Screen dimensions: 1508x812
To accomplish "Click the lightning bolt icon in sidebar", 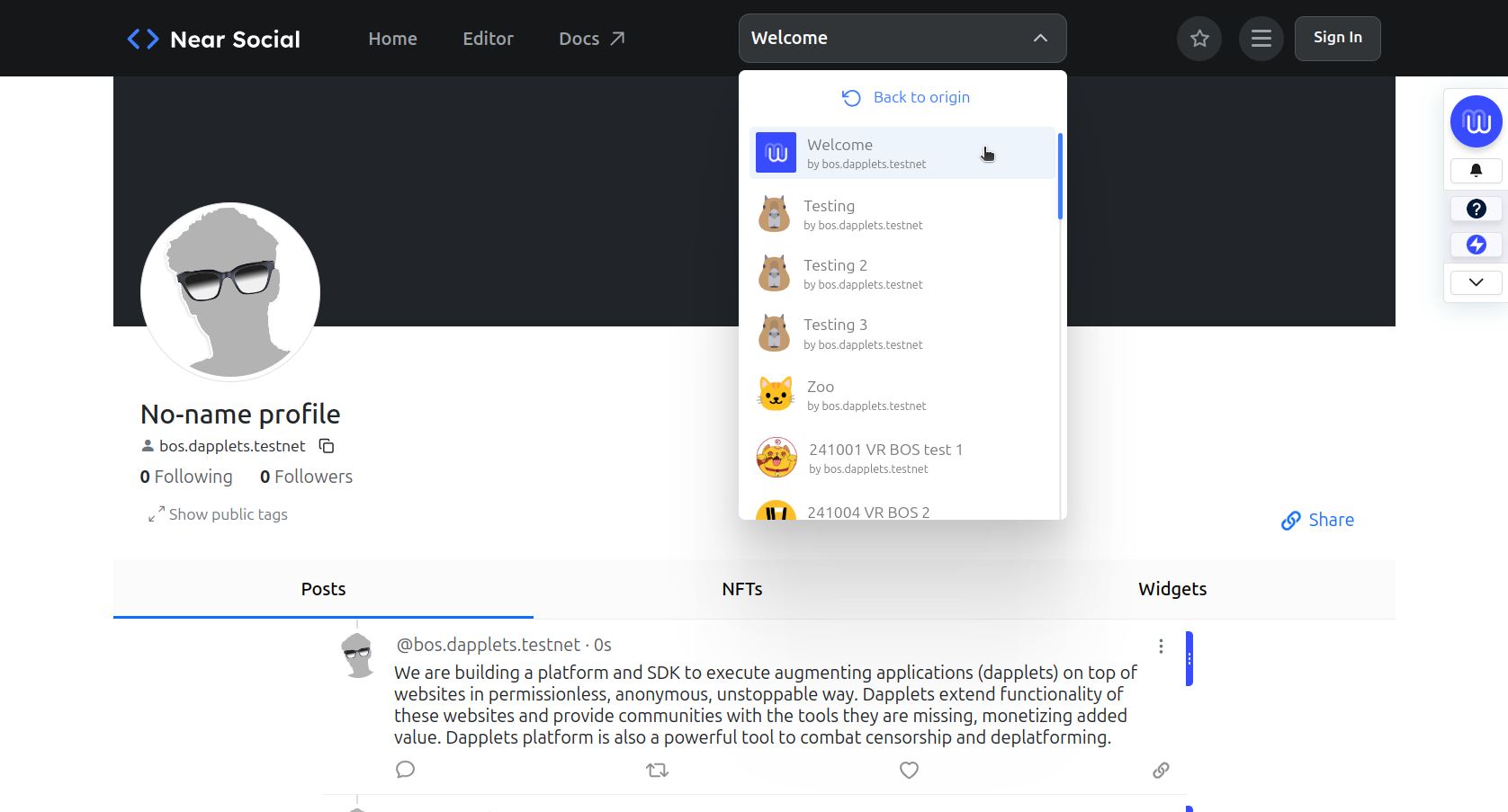I will pyautogui.click(x=1476, y=244).
